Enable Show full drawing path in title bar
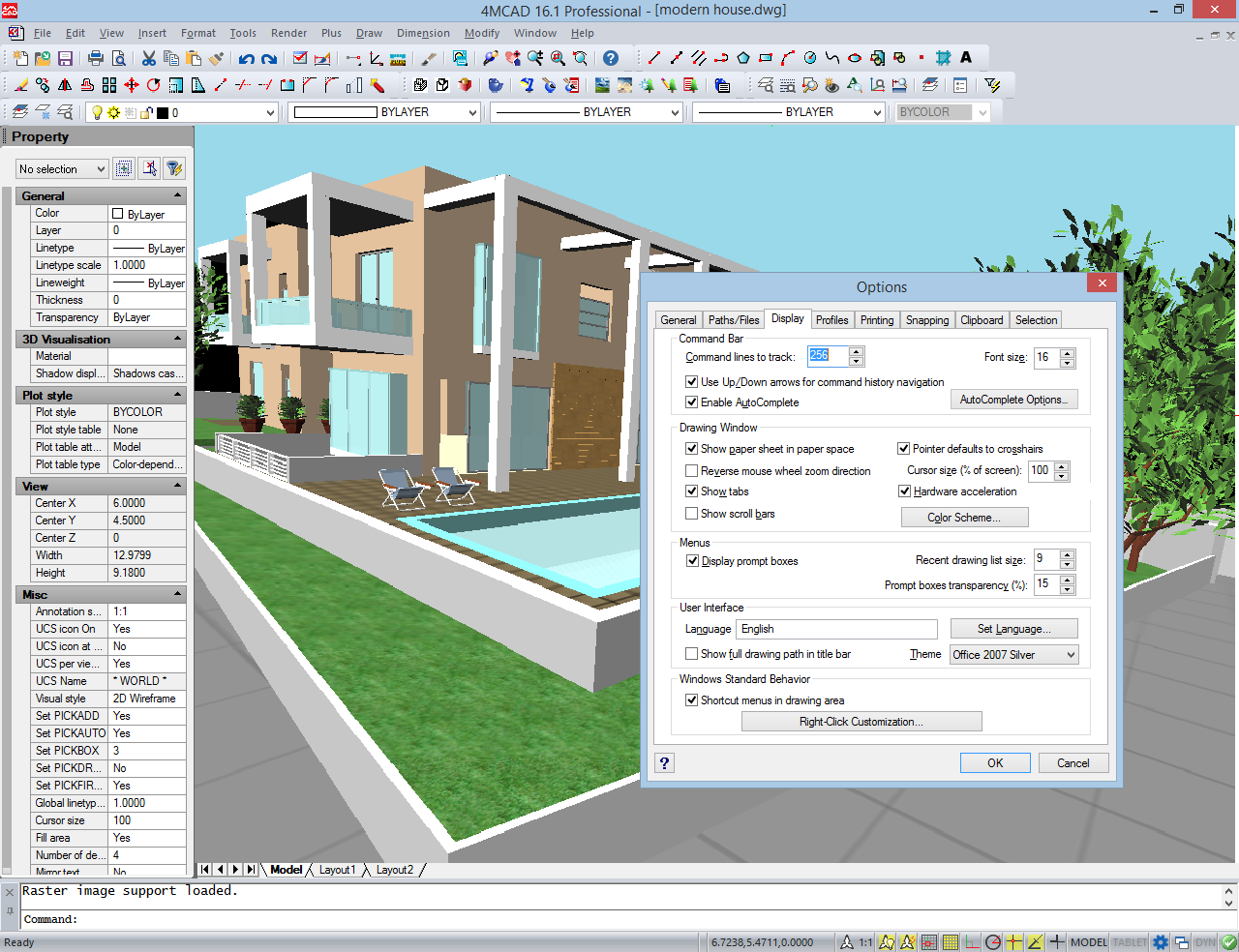The height and width of the screenshot is (952, 1239). (x=691, y=654)
